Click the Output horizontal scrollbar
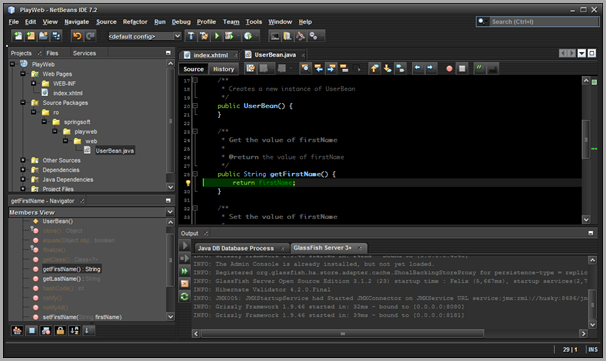 342,333
